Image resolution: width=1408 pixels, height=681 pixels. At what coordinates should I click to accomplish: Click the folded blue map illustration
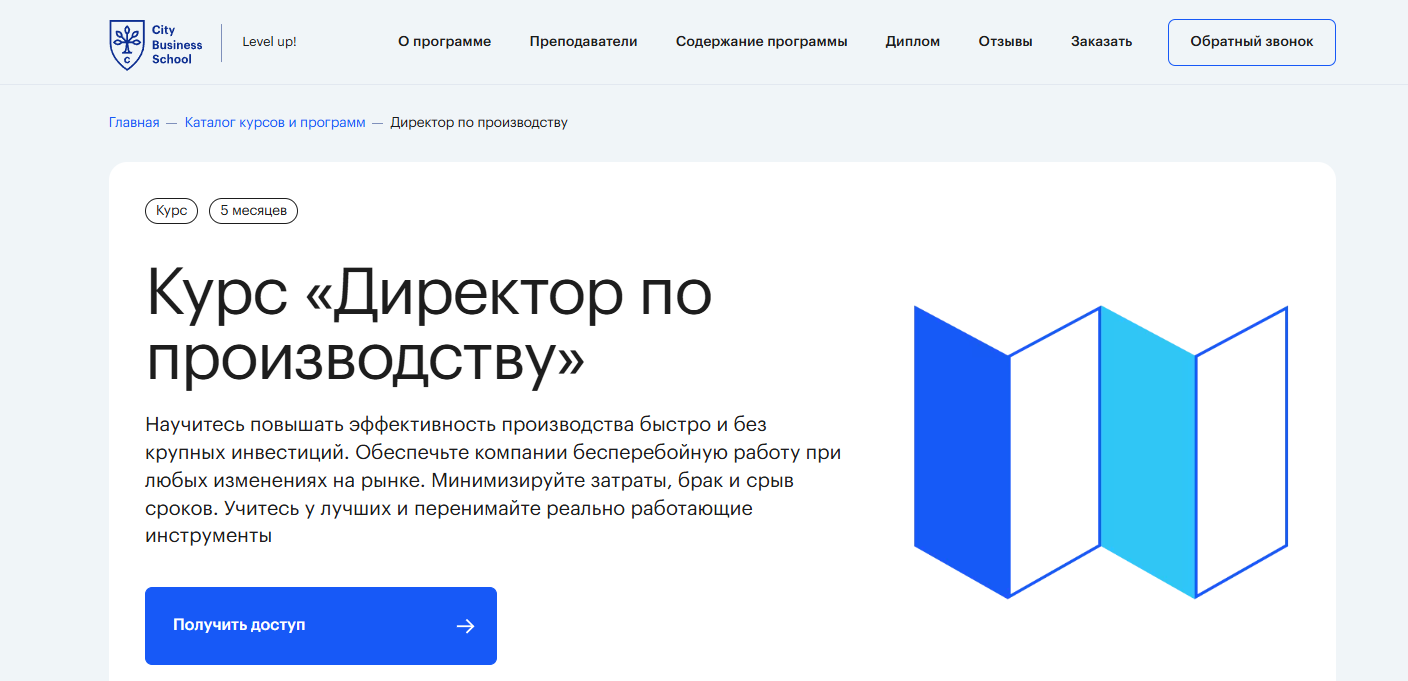[x=1100, y=452]
